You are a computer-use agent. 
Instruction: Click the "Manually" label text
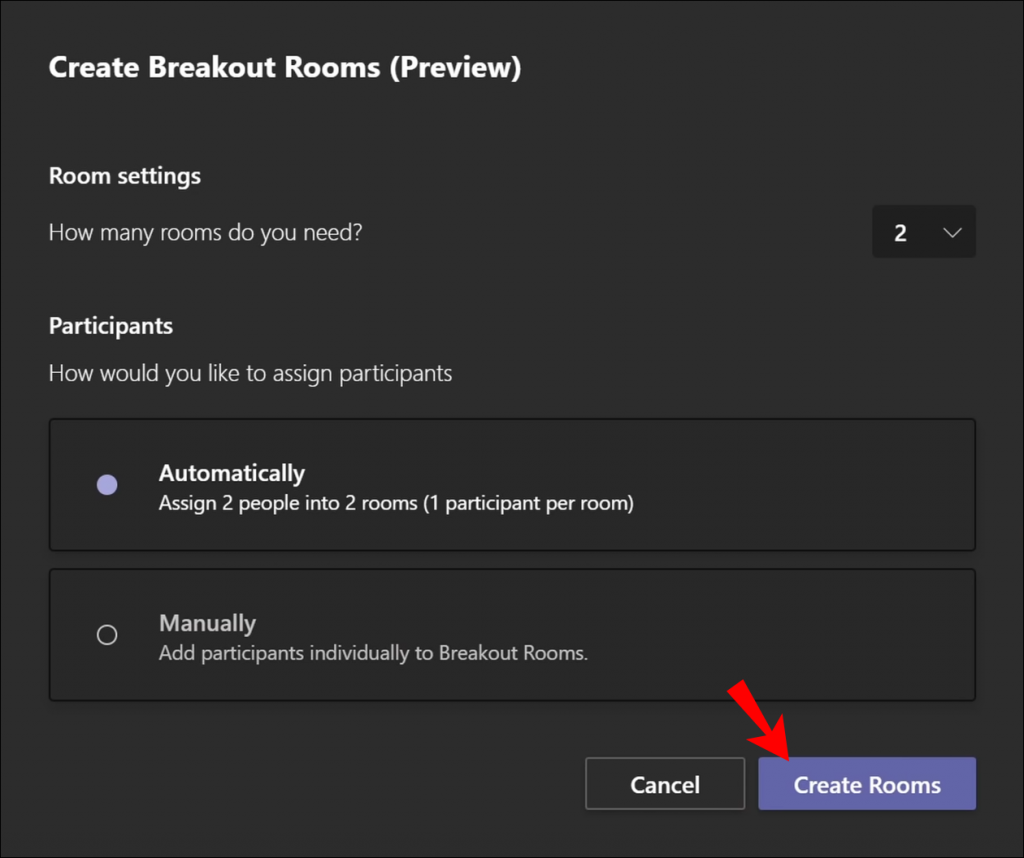point(207,623)
